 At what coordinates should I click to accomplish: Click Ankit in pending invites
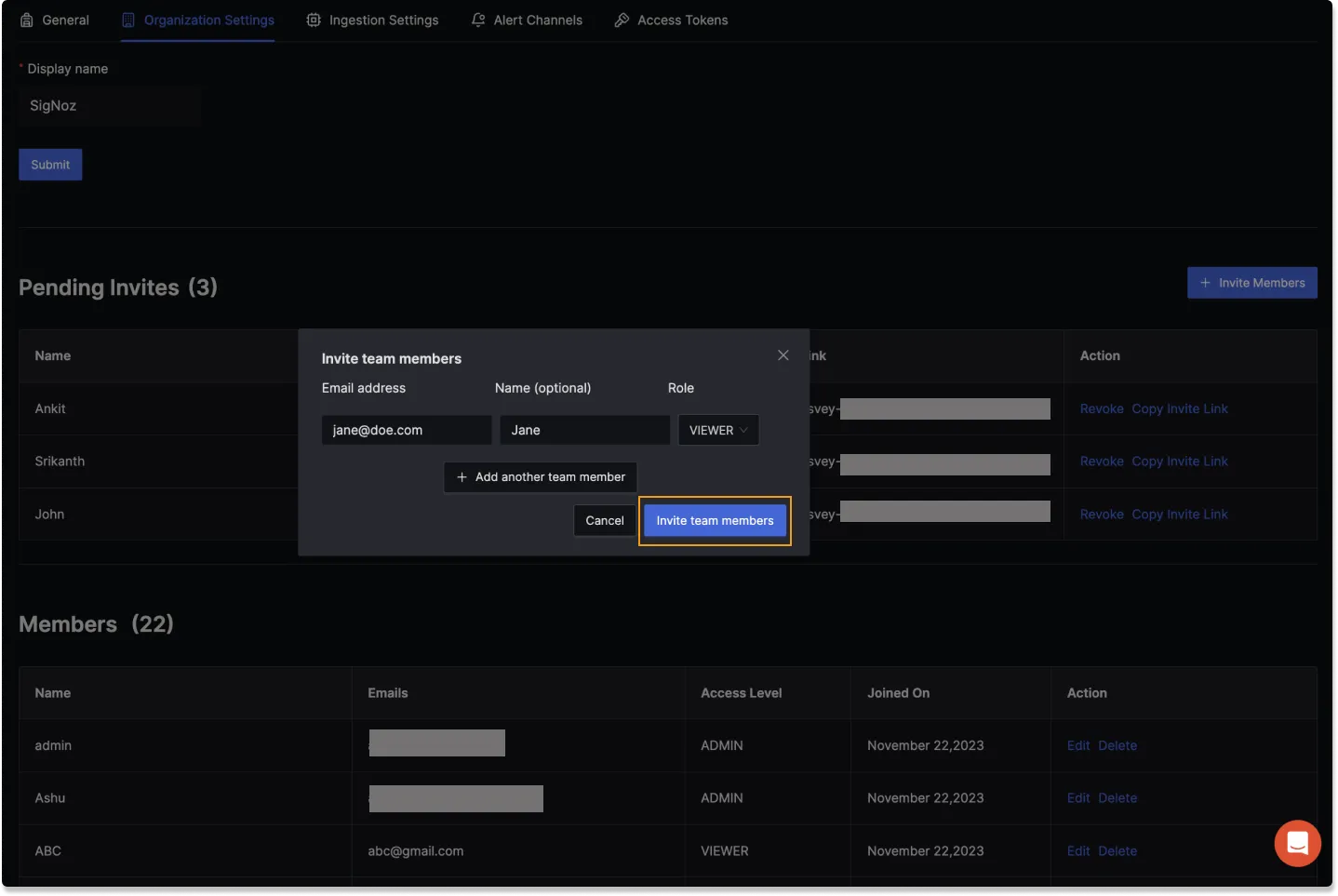tap(50, 408)
